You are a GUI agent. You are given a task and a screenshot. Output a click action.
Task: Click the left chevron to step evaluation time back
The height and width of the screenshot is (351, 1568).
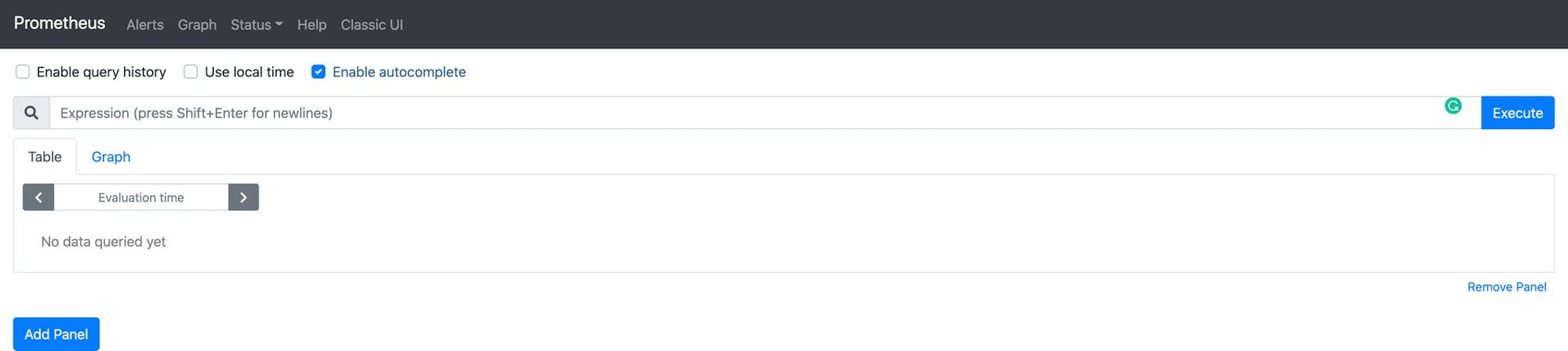tap(38, 197)
